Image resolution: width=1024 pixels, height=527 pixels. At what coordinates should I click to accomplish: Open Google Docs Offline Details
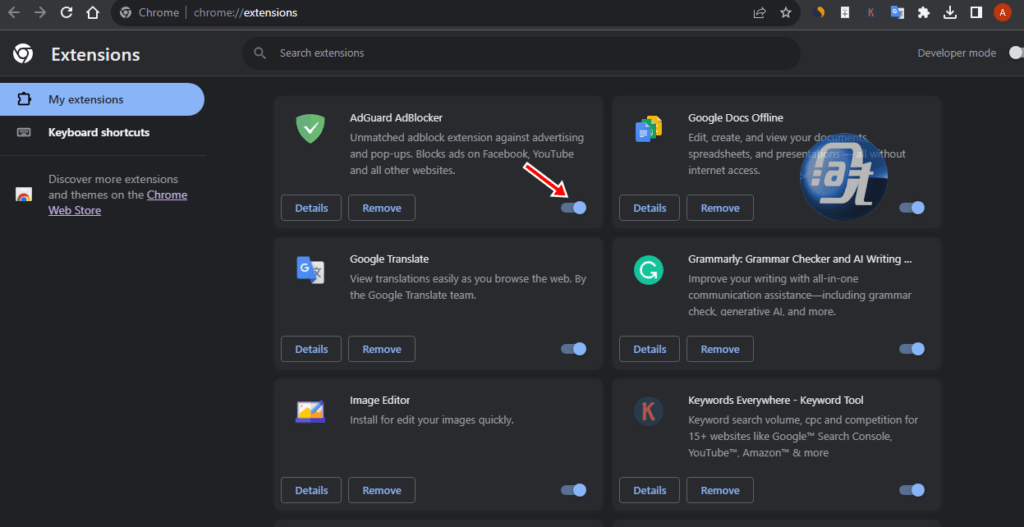pos(649,208)
